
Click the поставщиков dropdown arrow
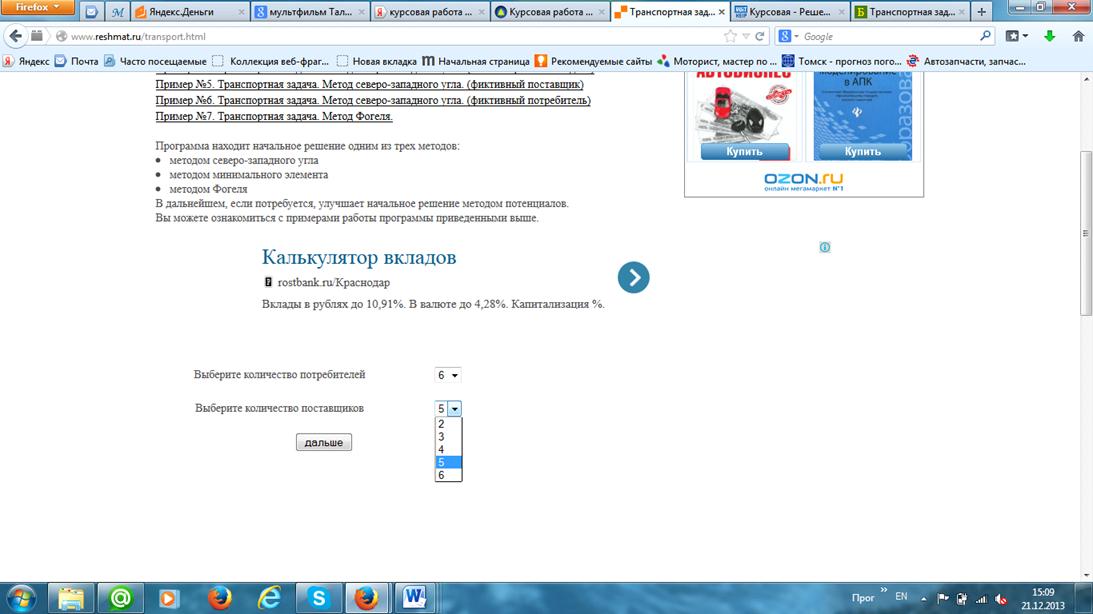coord(454,409)
